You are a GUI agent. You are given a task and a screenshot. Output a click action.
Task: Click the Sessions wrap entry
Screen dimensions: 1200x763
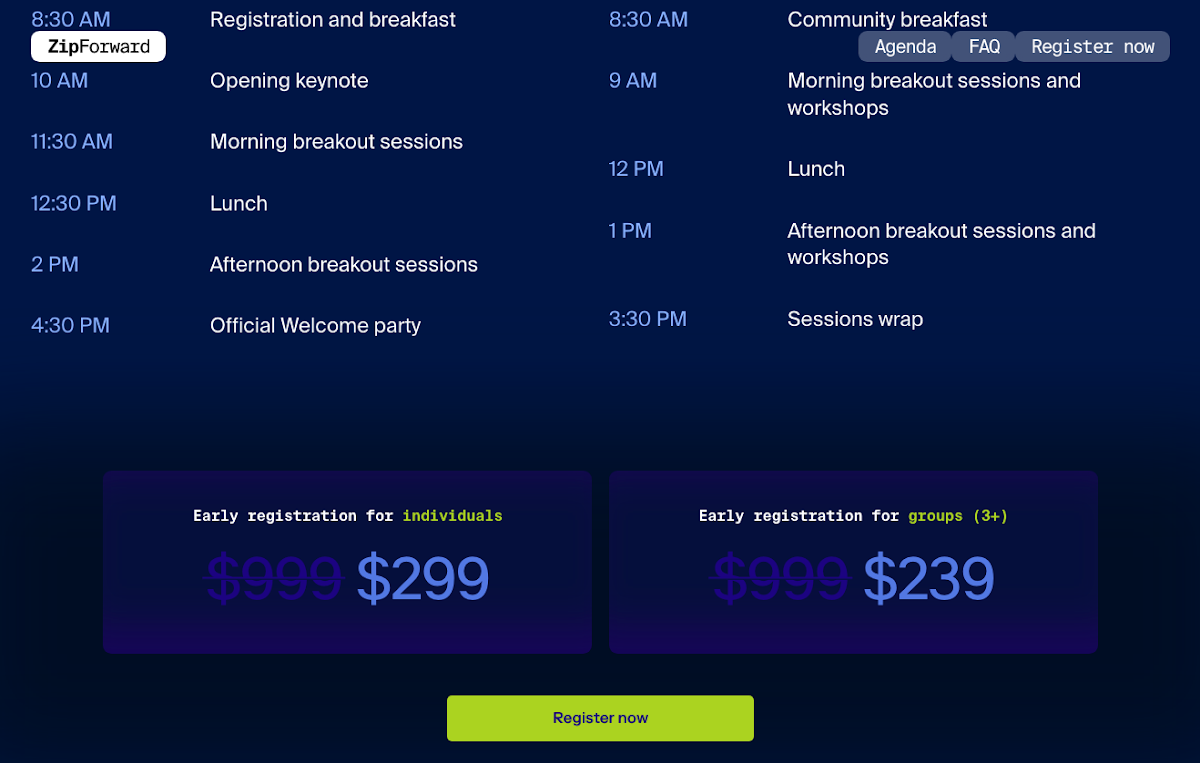click(855, 320)
